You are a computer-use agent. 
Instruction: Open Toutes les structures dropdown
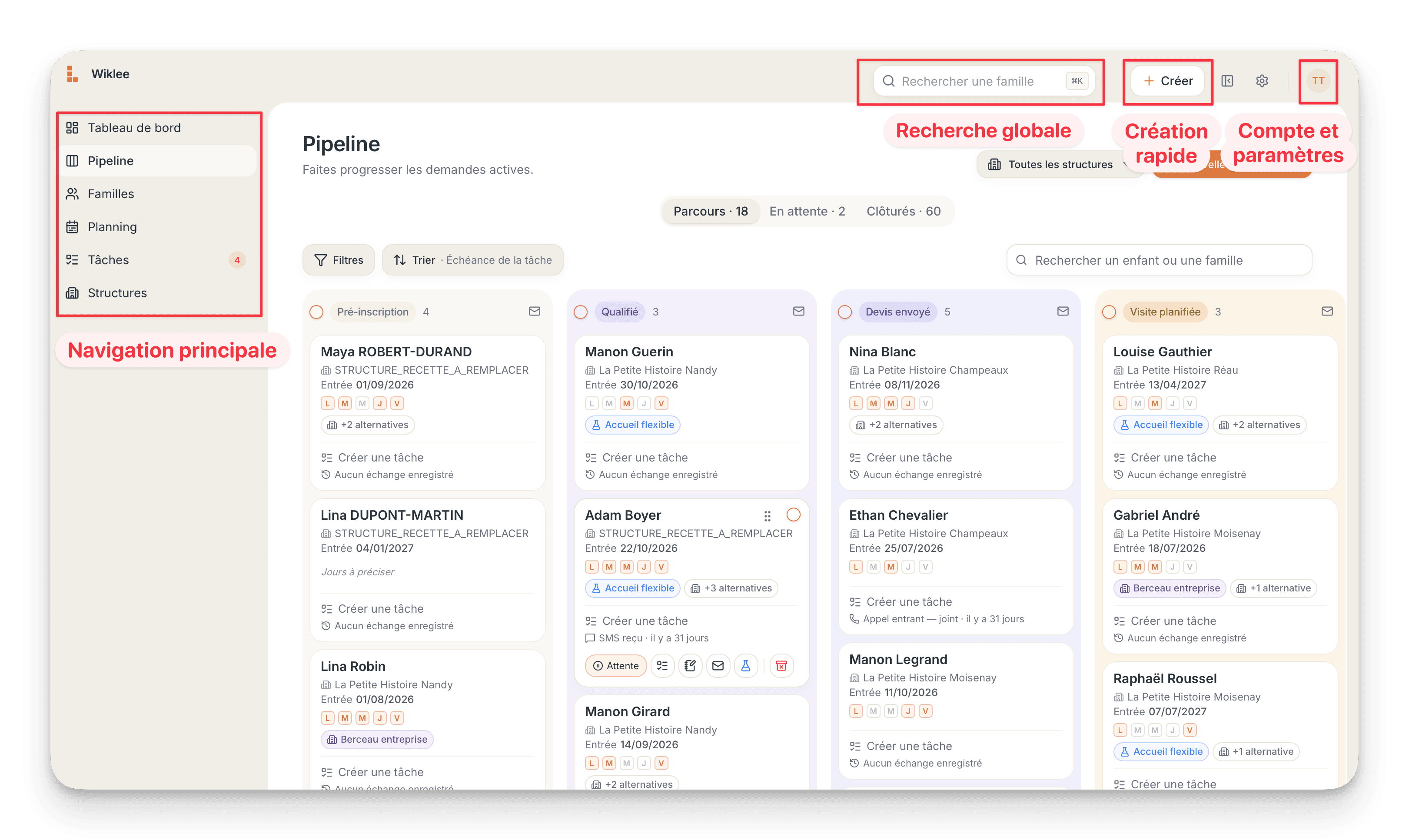tap(1060, 164)
